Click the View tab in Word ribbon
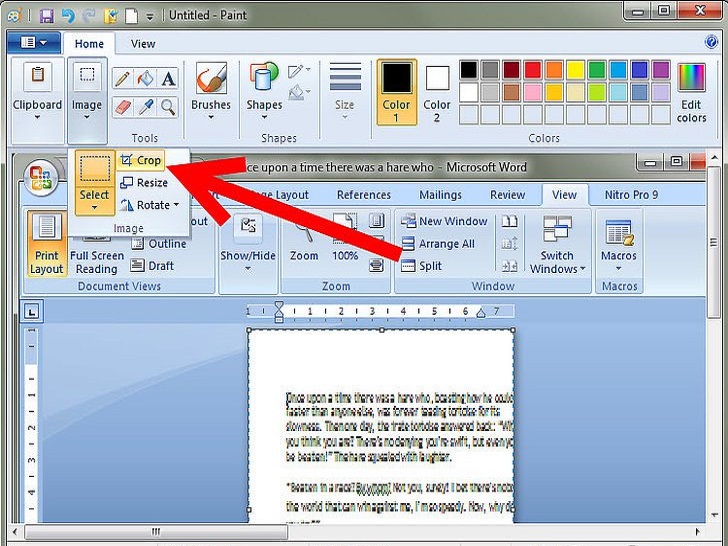 click(x=565, y=195)
